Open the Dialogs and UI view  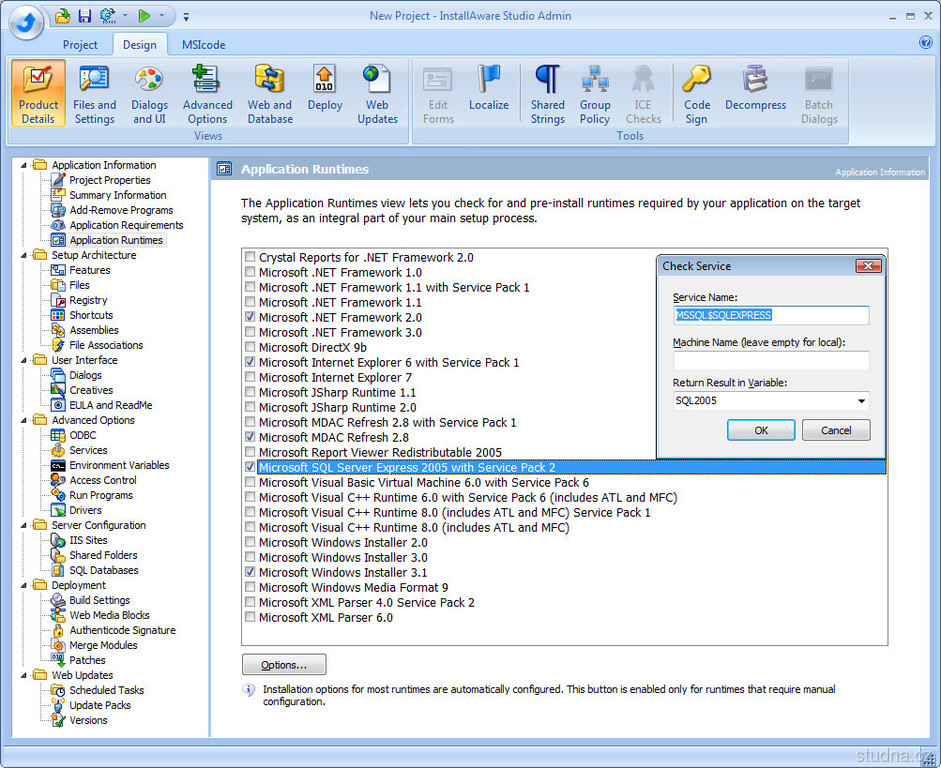click(149, 95)
